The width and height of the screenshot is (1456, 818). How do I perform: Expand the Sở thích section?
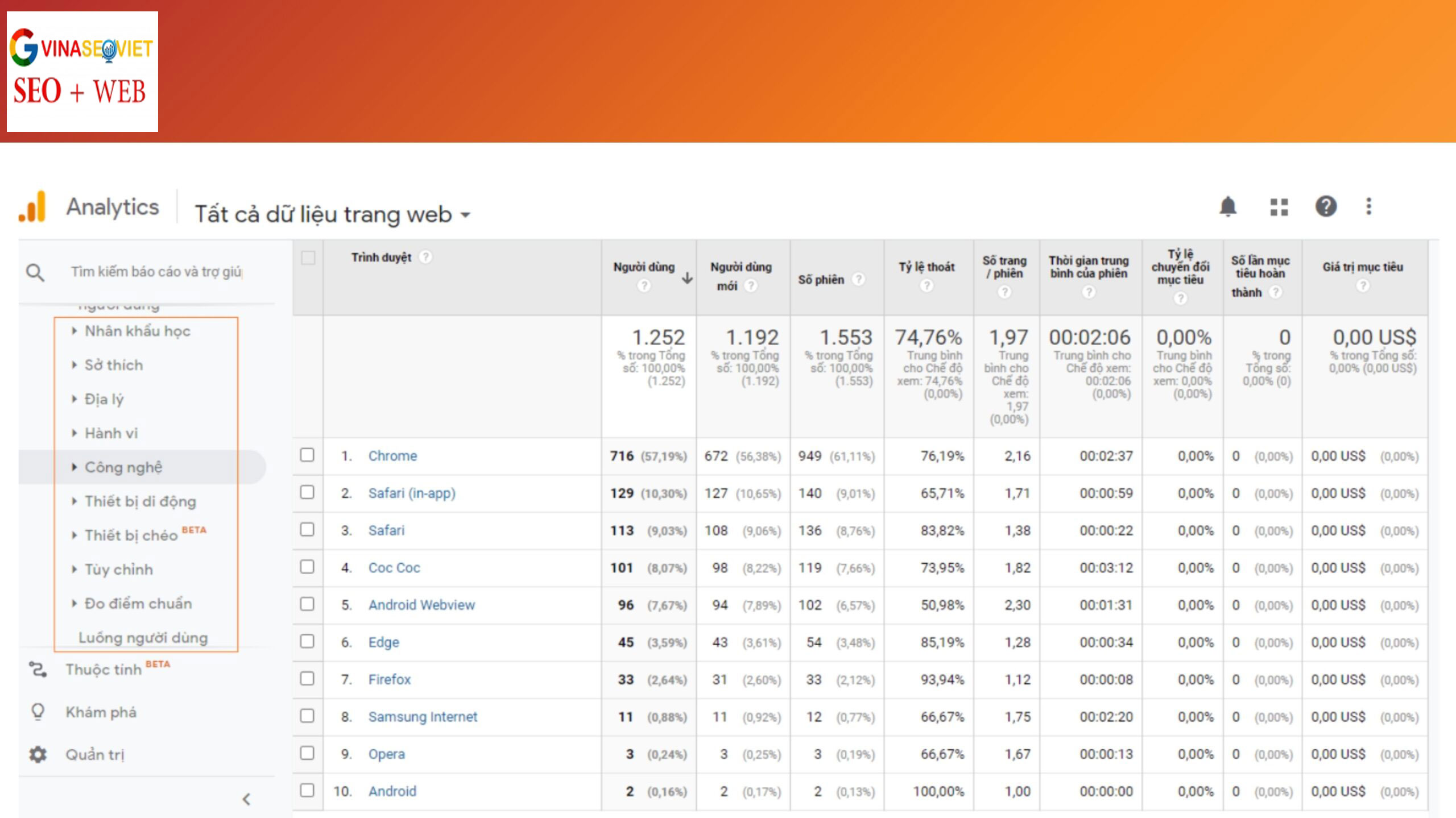(114, 365)
